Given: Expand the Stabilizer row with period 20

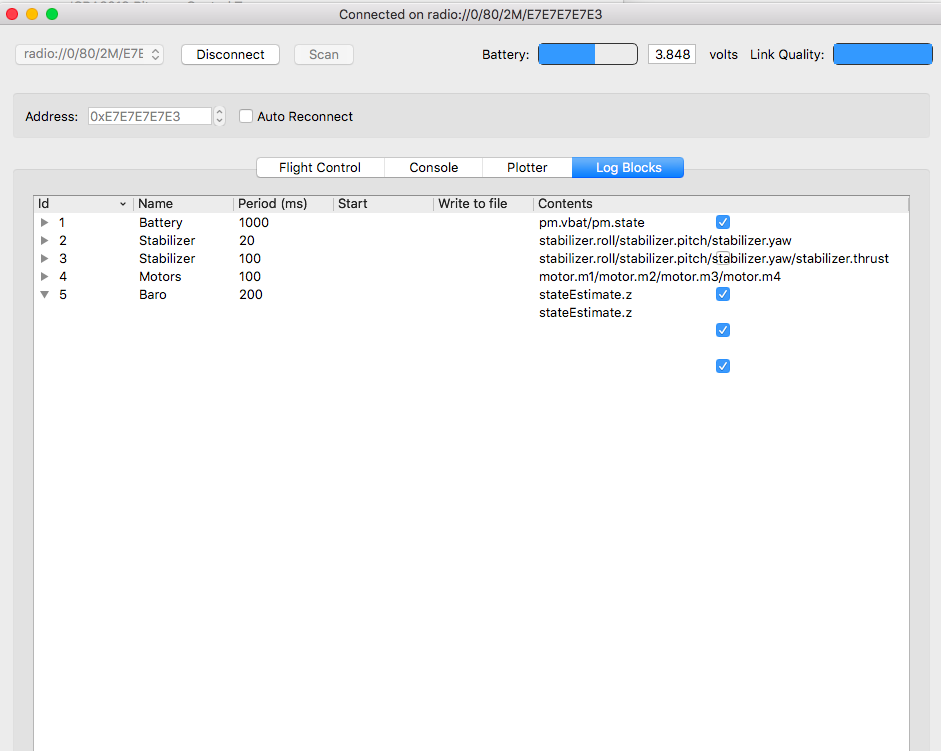Looking at the screenshot, I should (44, 241).
